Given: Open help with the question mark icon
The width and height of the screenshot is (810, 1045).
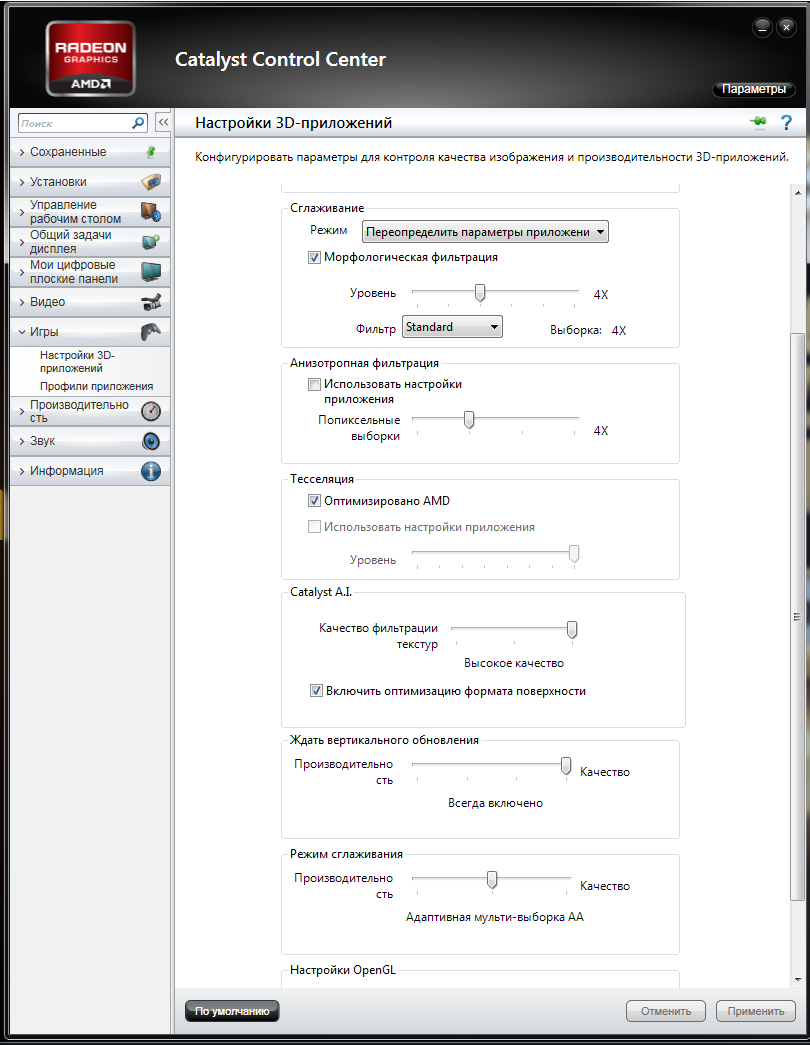Looking at the screenshot, I should tap(787, 123).
